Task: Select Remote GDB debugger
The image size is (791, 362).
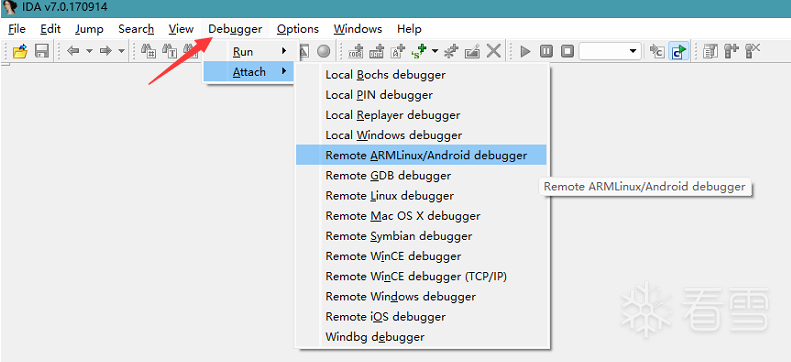Action: [421, 175]
